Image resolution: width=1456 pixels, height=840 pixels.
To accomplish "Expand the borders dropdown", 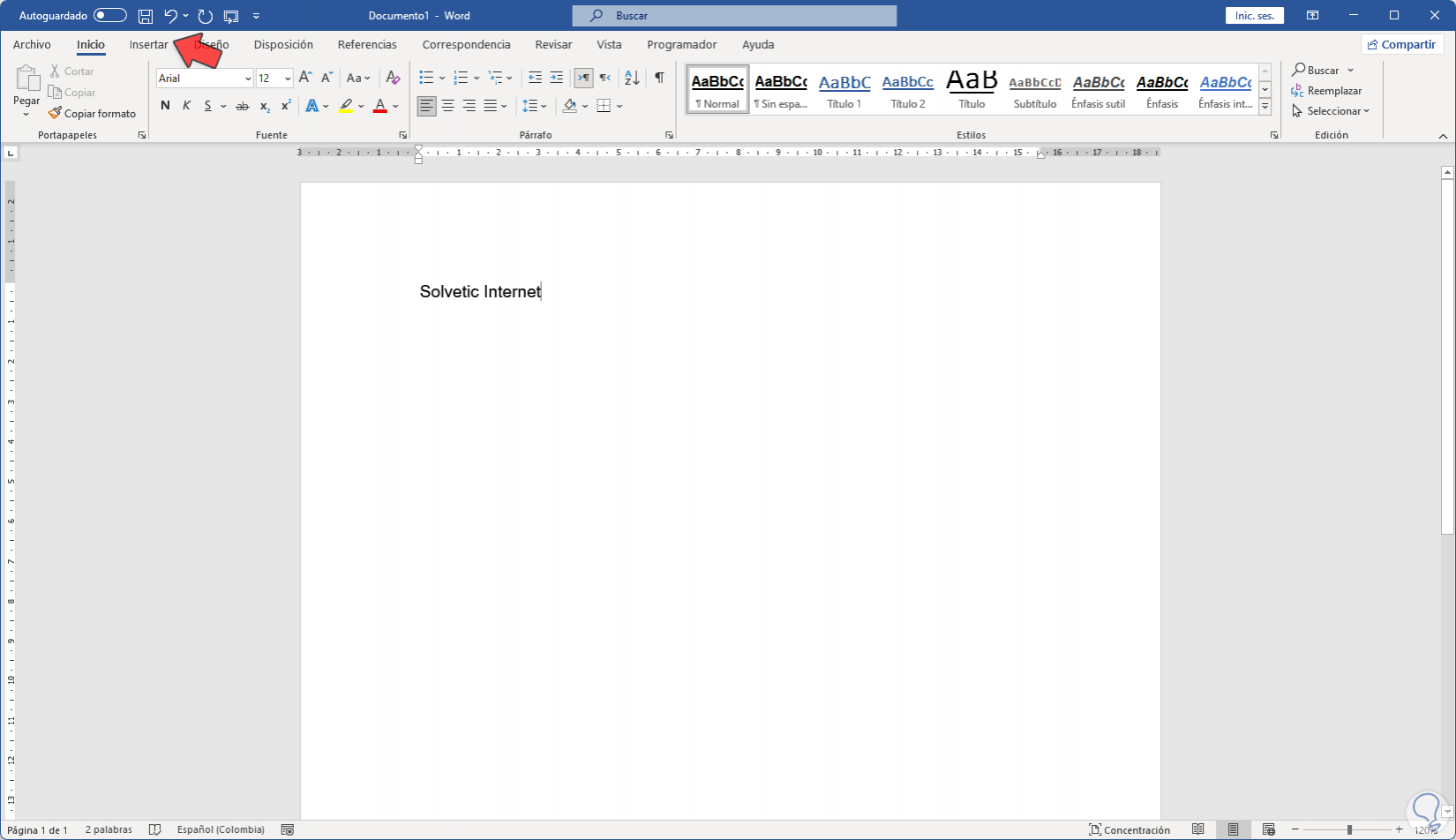I will (619, 106).
